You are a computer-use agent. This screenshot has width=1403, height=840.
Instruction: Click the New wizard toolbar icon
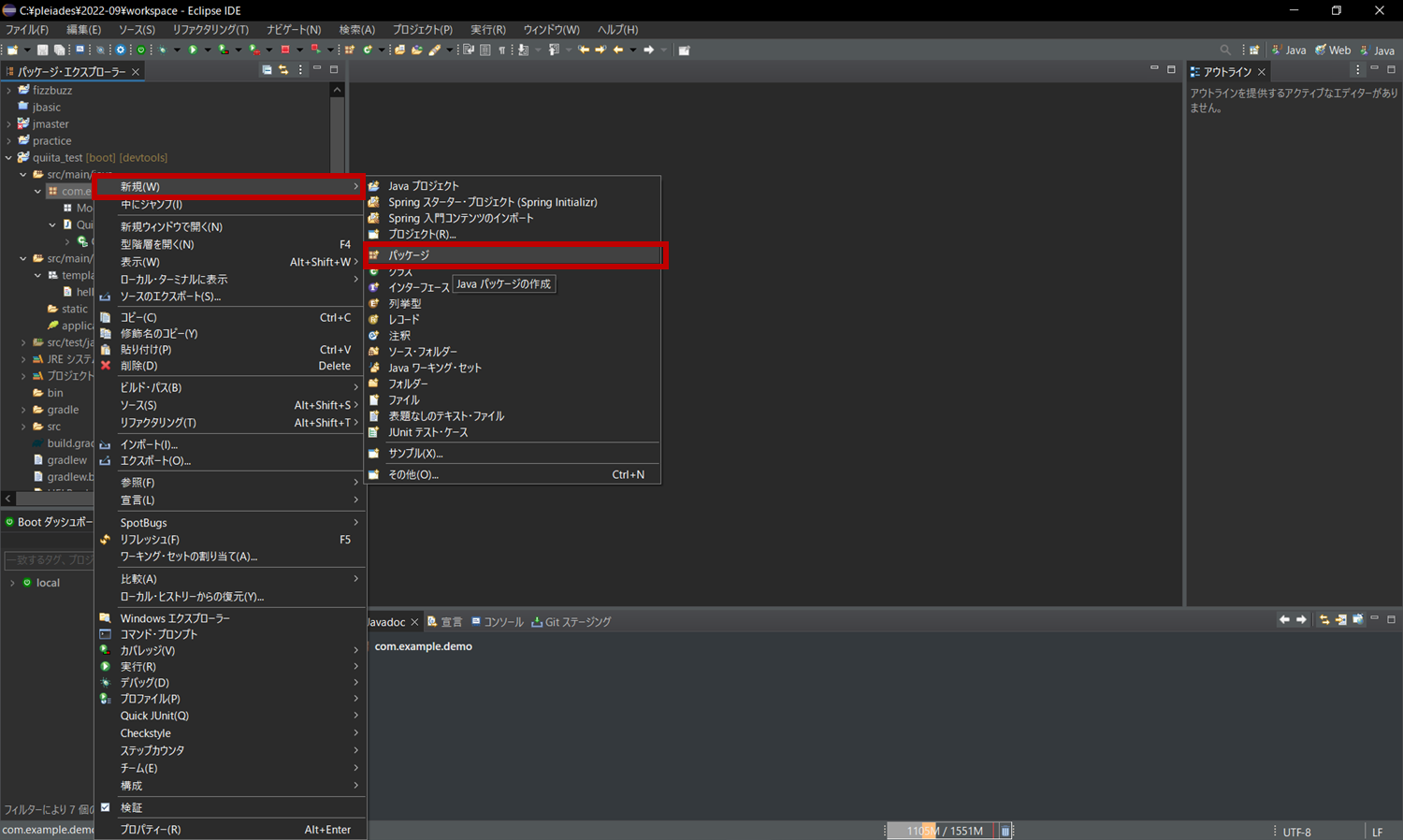pos(12,50)
